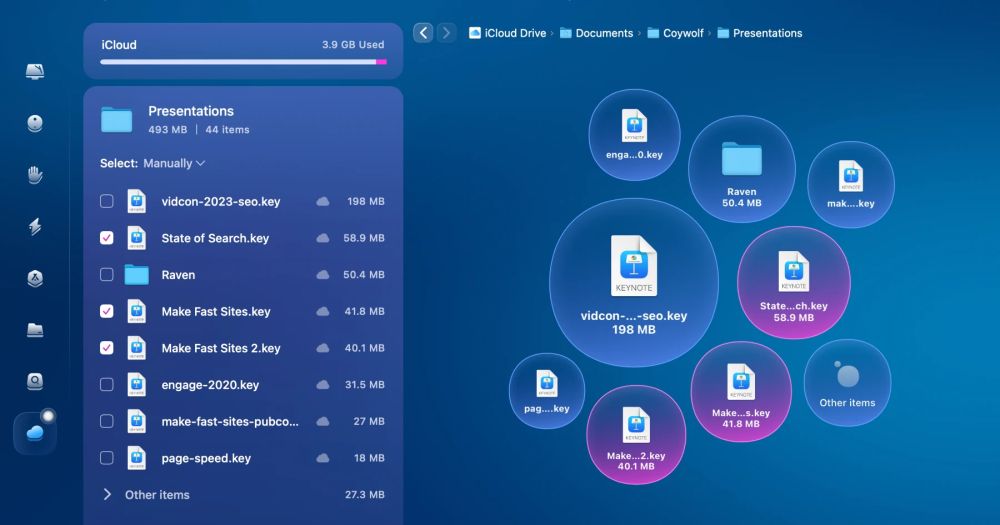Screen dimensions: 1000x525
Task: Click the Keynote file icon beside State of Search.key
Action: [x=136, y=238]
